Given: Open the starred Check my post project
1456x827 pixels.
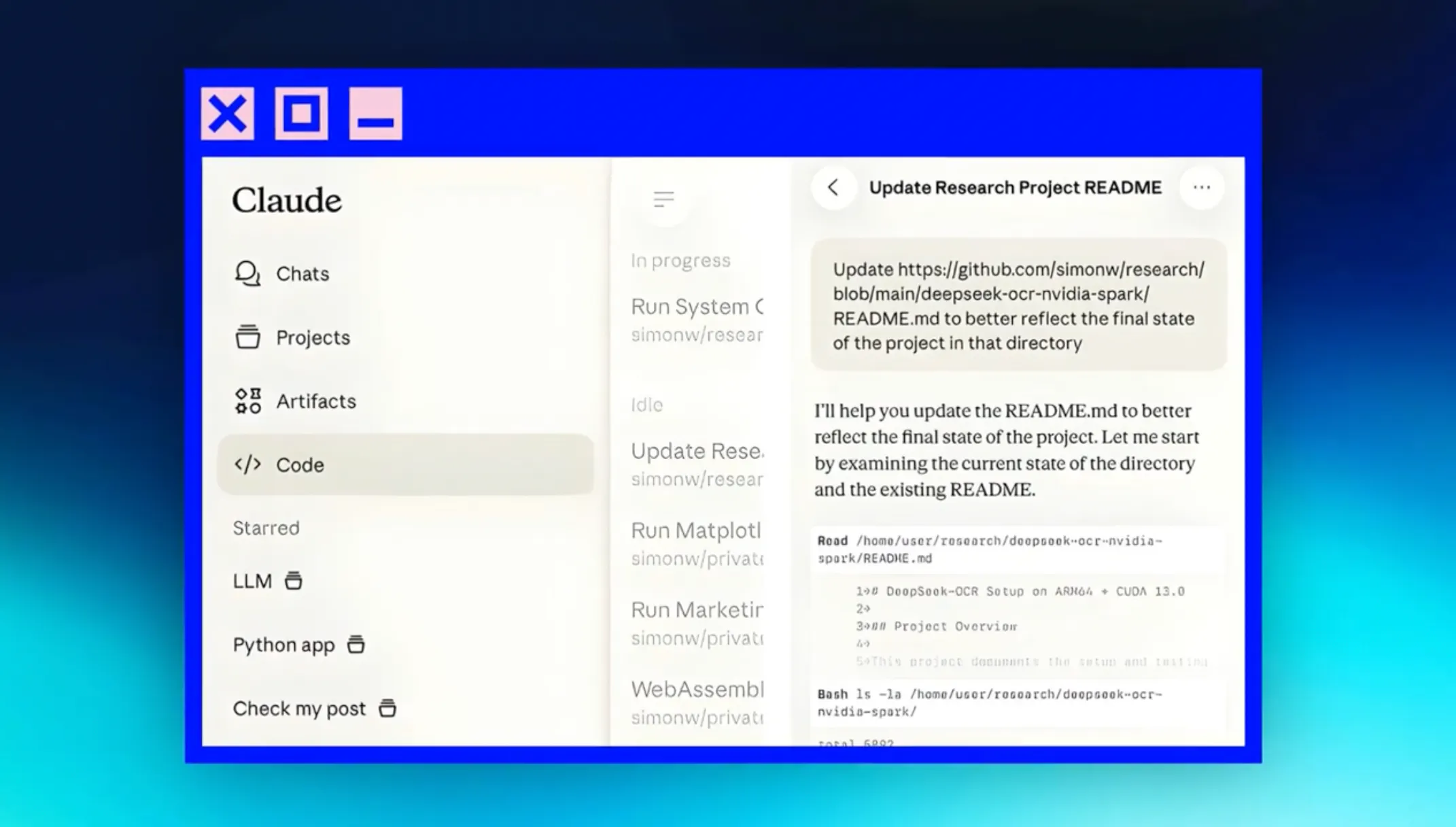Looking at the screenshot, I should (315, 709).
